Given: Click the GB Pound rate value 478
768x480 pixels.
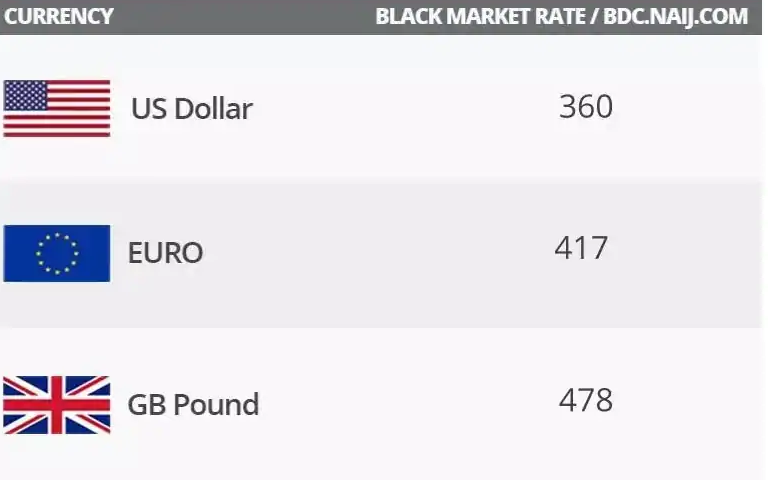Looking at the screenshot, I should tap(585, 401).
